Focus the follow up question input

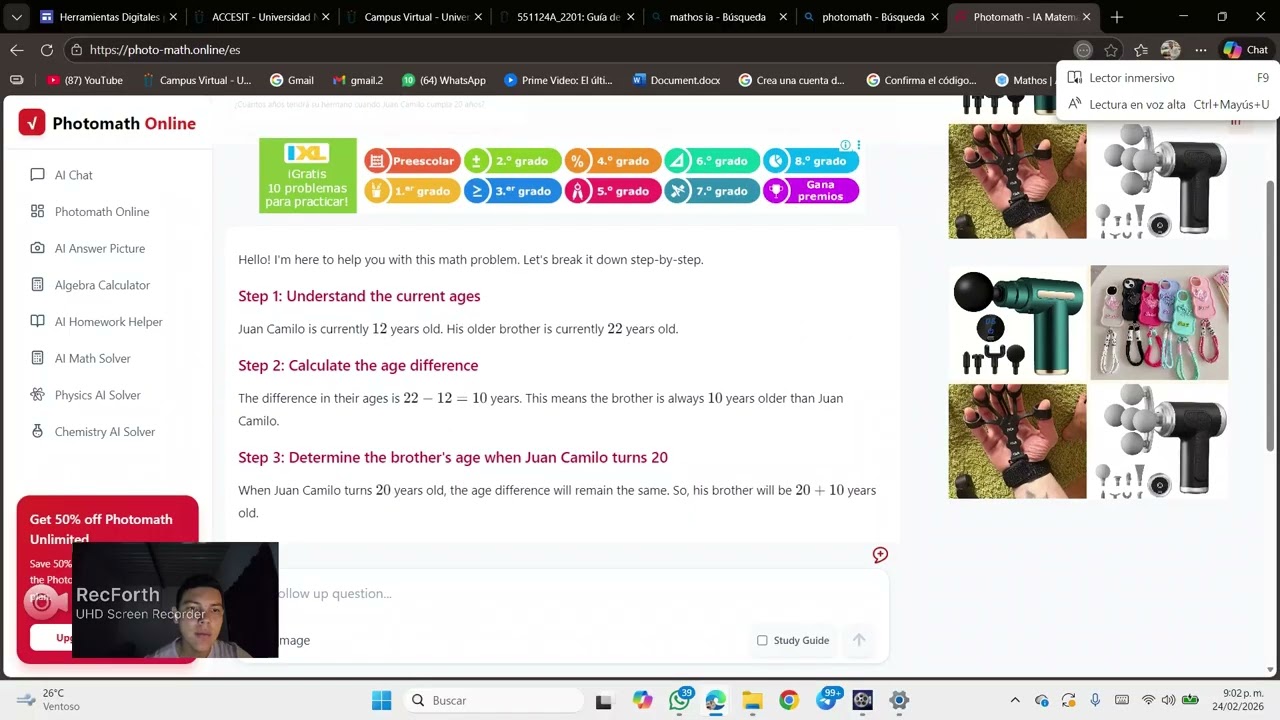560,594
